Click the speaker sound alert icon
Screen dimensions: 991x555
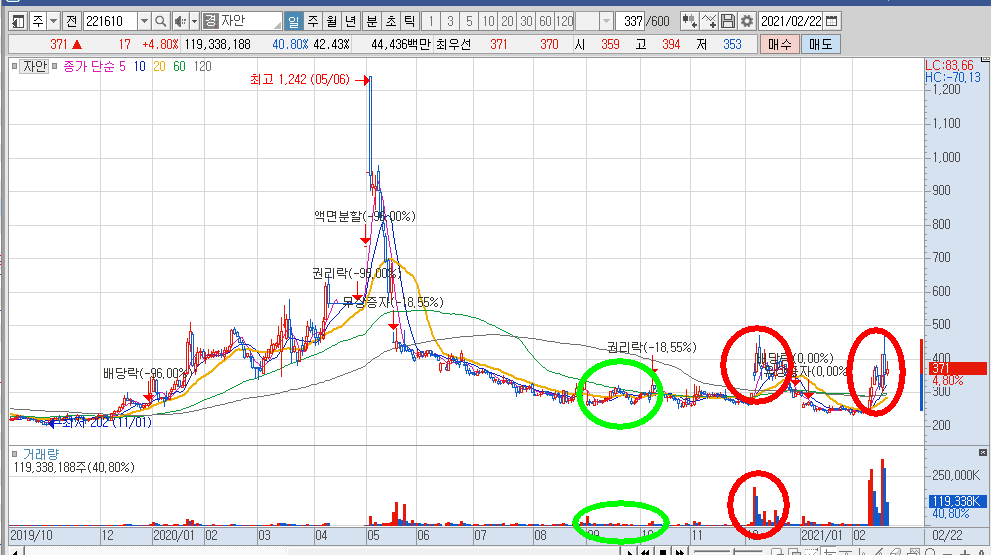click(179, 21)
